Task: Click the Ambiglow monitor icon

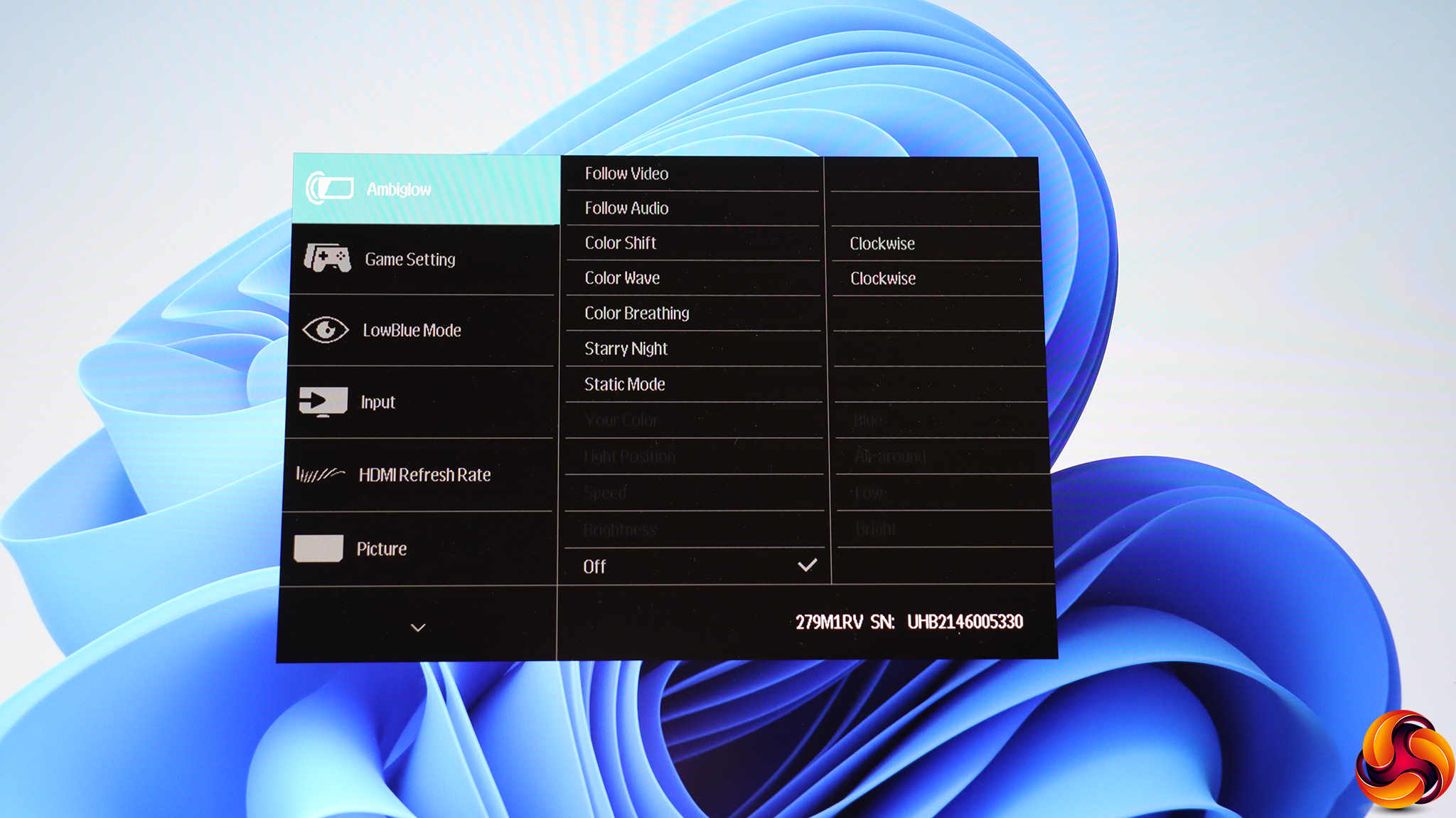Action: point(329,188)
